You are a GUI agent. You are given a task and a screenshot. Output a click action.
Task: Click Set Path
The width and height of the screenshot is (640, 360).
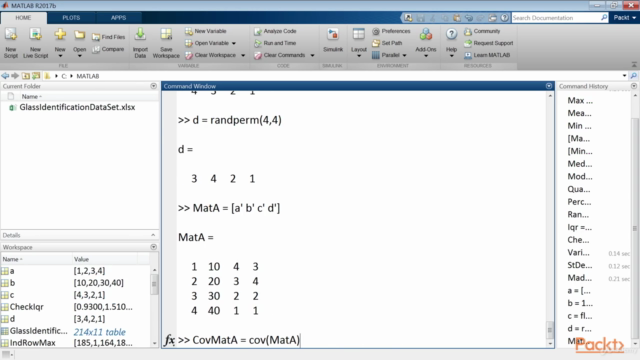[x=387, y=43]
